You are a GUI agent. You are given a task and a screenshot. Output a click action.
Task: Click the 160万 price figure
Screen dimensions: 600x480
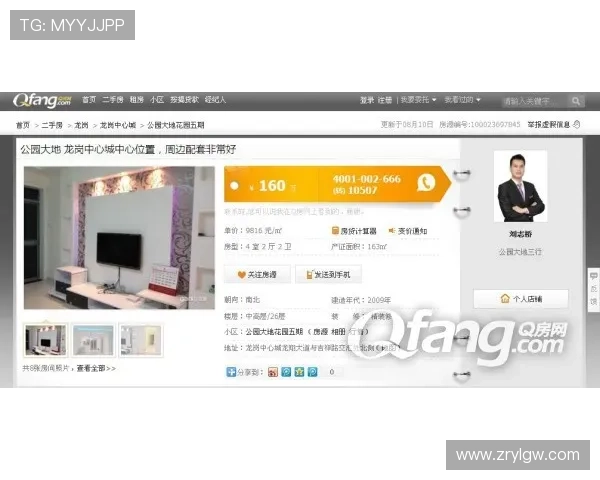pyautogui.click(x=272, y=186)
